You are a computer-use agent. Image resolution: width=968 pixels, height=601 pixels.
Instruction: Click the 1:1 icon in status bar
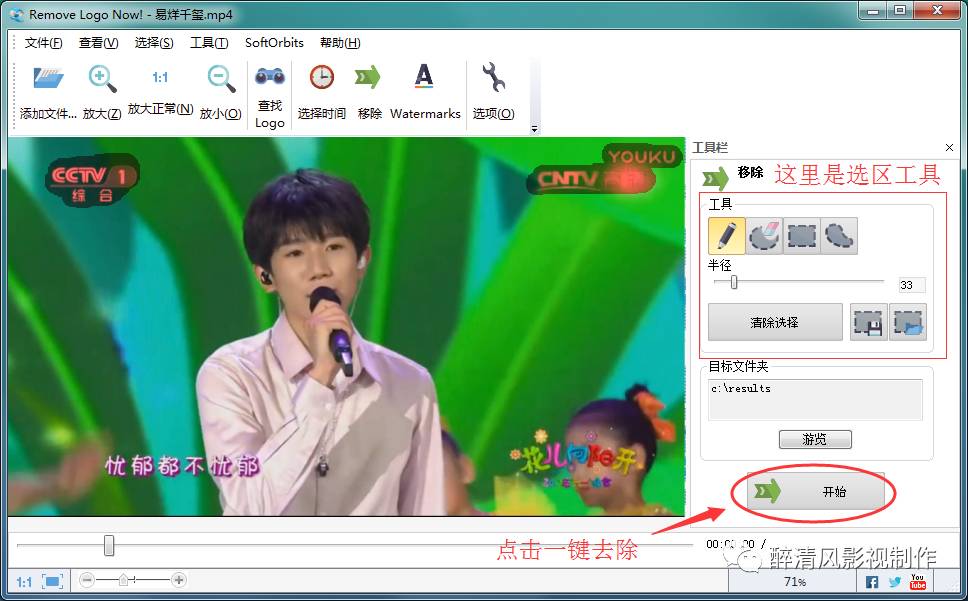coord(23,581)
